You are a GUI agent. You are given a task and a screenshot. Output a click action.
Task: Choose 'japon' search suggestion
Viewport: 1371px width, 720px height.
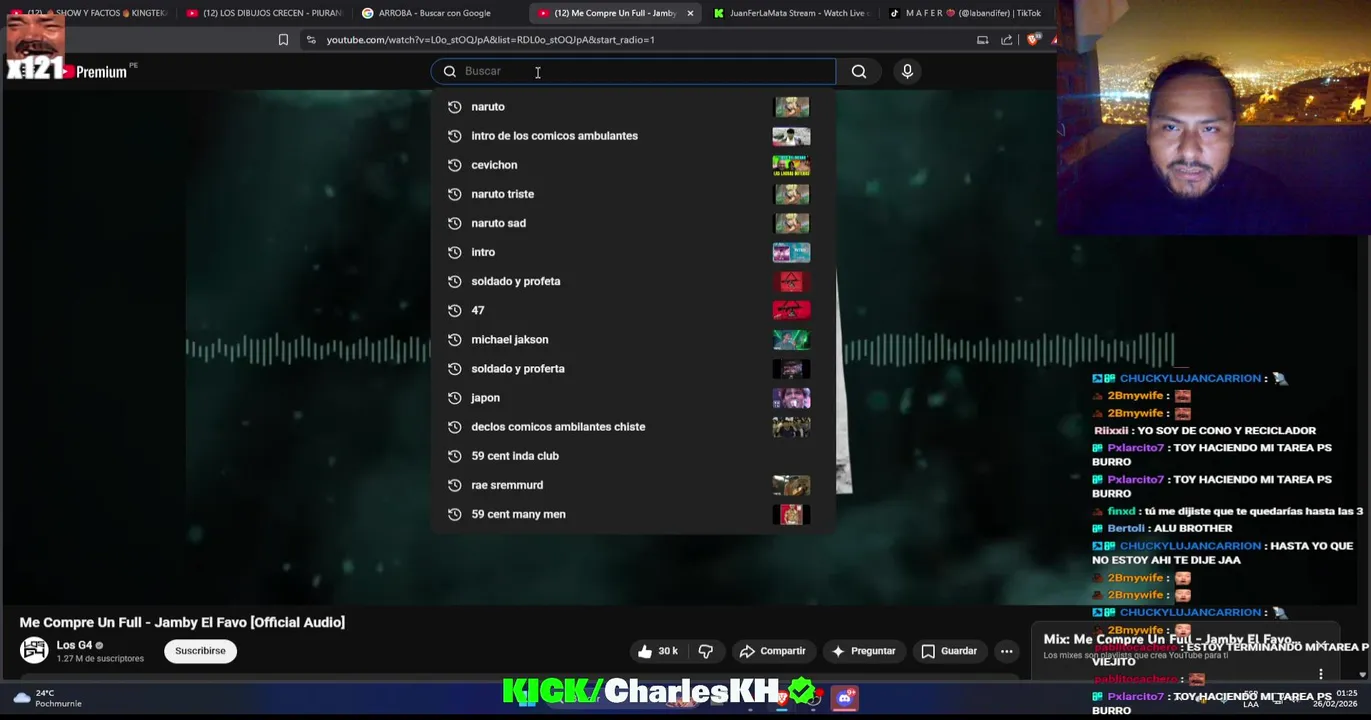coord(633,397)
